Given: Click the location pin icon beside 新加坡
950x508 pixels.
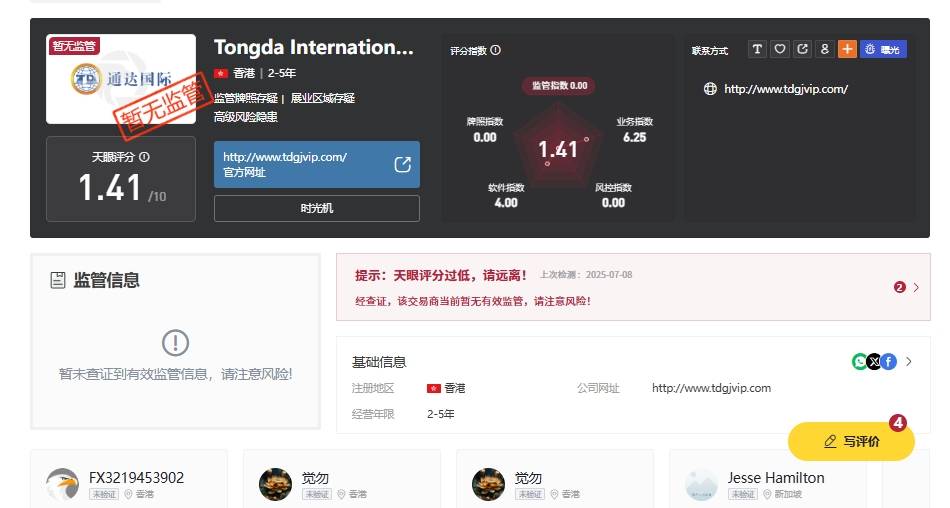Looking at the screenshot, I should coord(767,495).
